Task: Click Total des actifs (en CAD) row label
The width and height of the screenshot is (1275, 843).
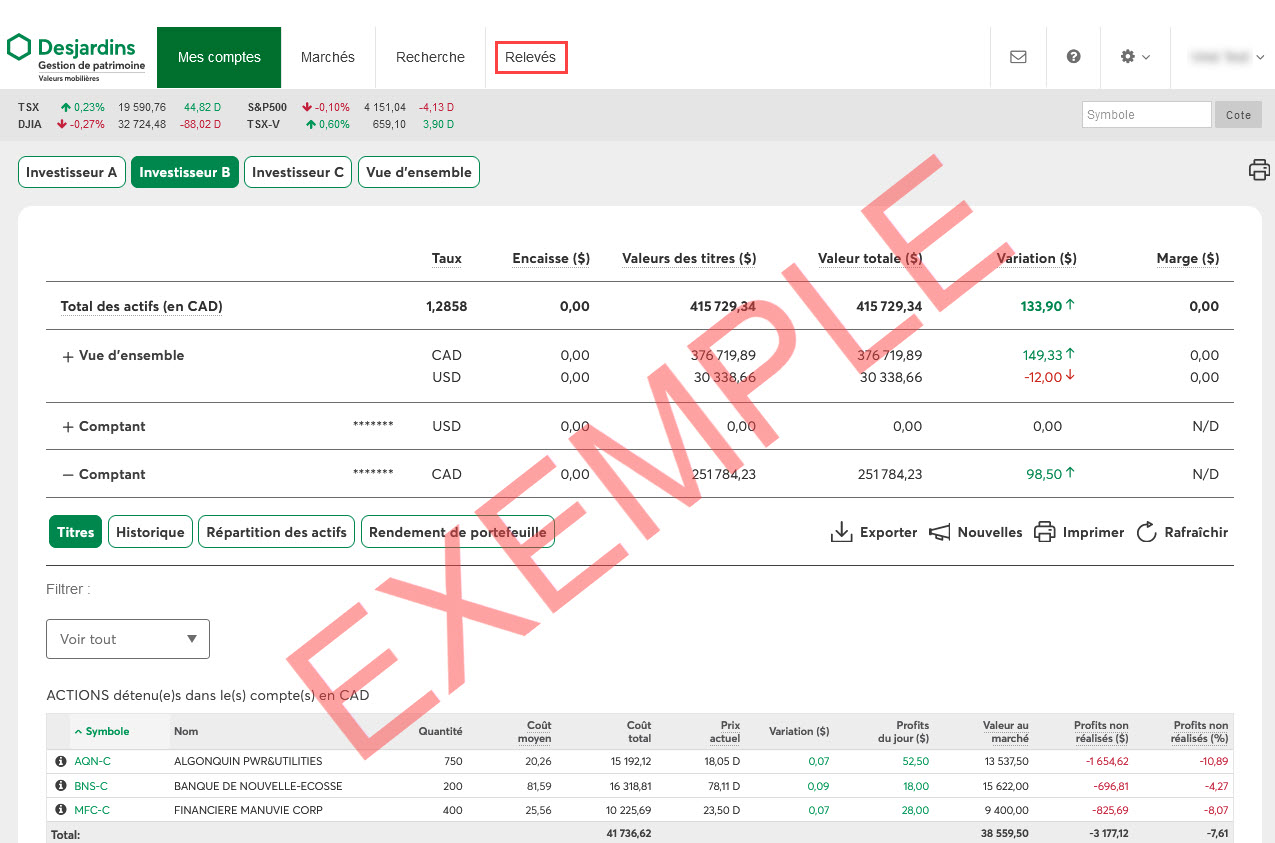Action: pyautogui.click(x=142, y=307)
